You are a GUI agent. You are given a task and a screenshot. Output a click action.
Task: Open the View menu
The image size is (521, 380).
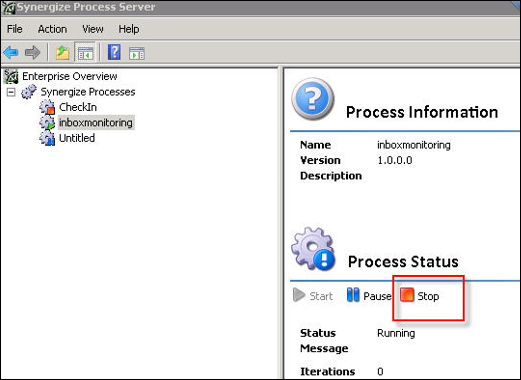pos(93,29)
